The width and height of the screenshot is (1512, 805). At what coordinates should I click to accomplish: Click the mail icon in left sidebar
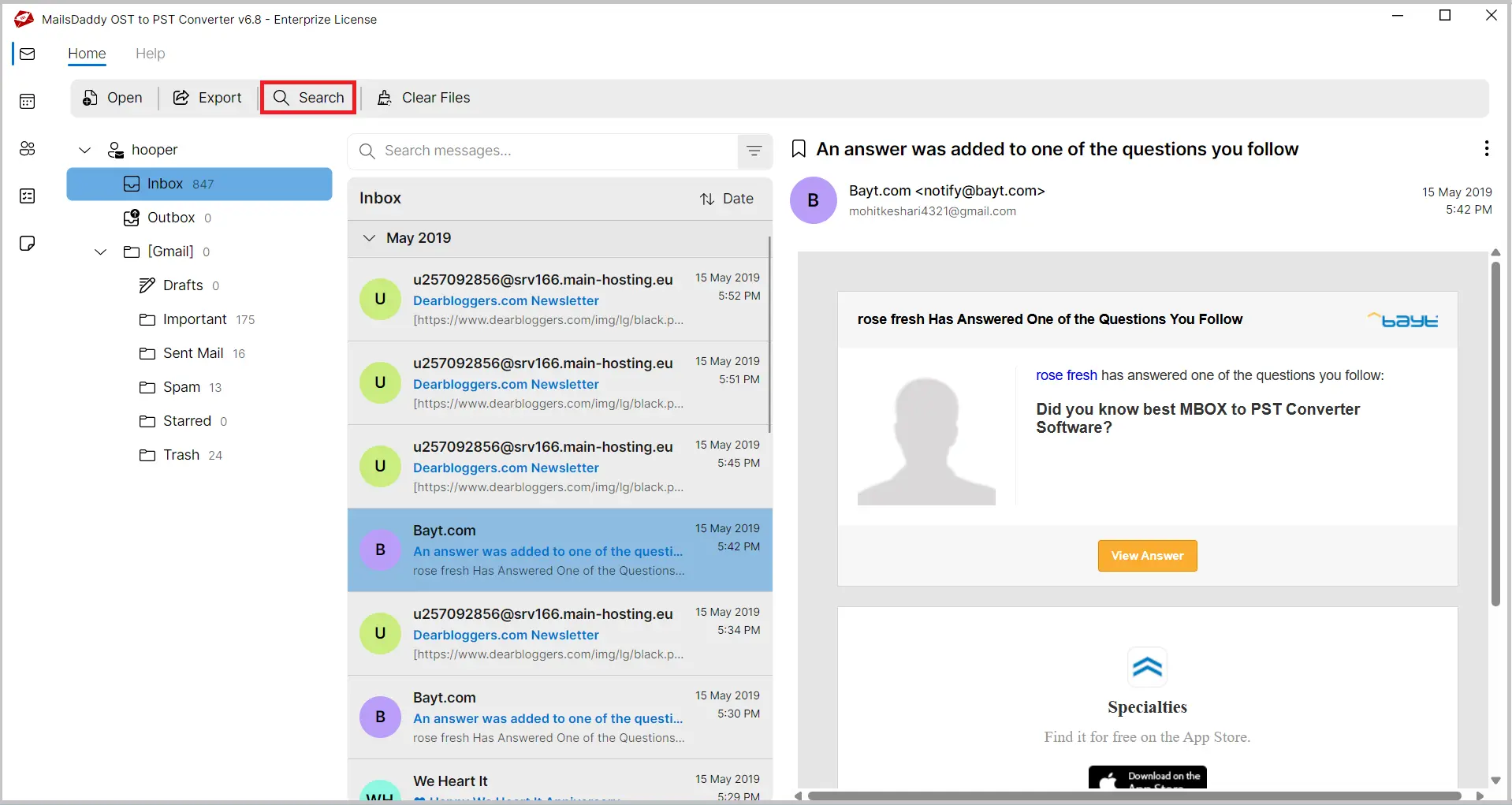point(28,54)
